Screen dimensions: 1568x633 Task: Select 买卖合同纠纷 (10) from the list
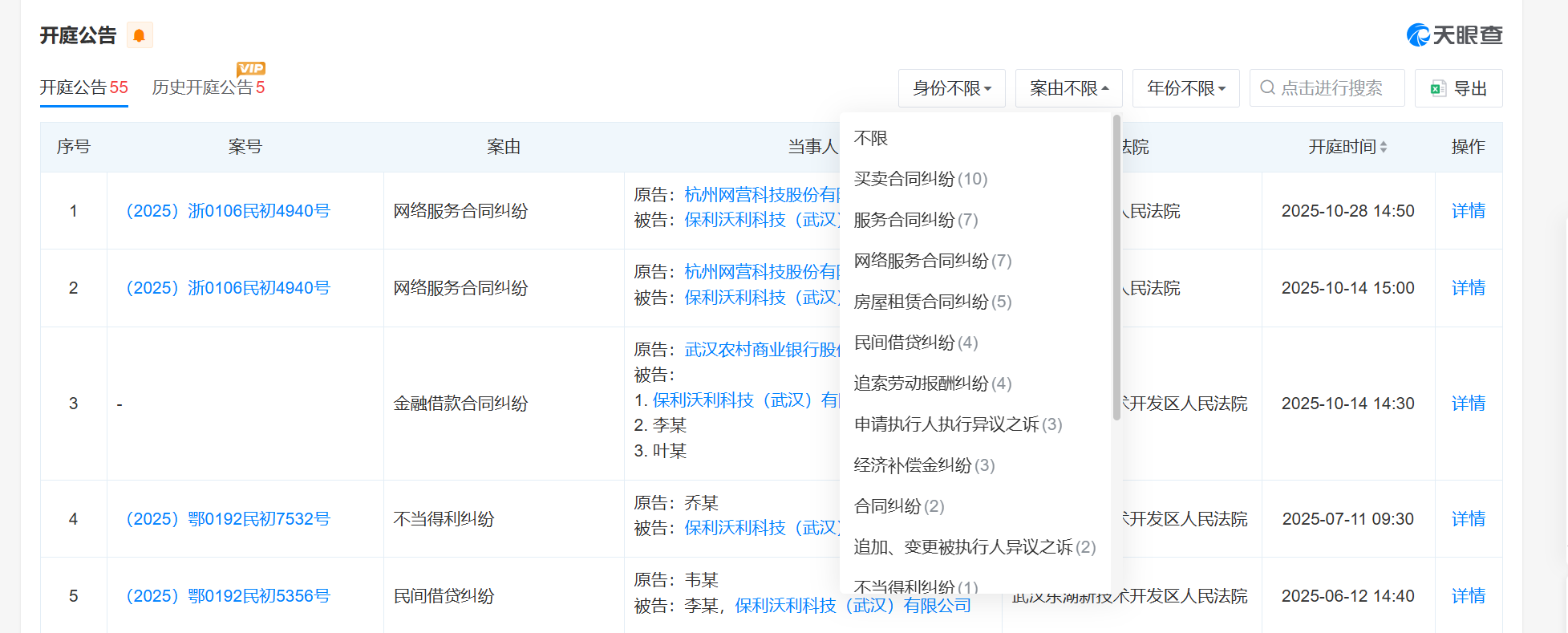[920, 179]
